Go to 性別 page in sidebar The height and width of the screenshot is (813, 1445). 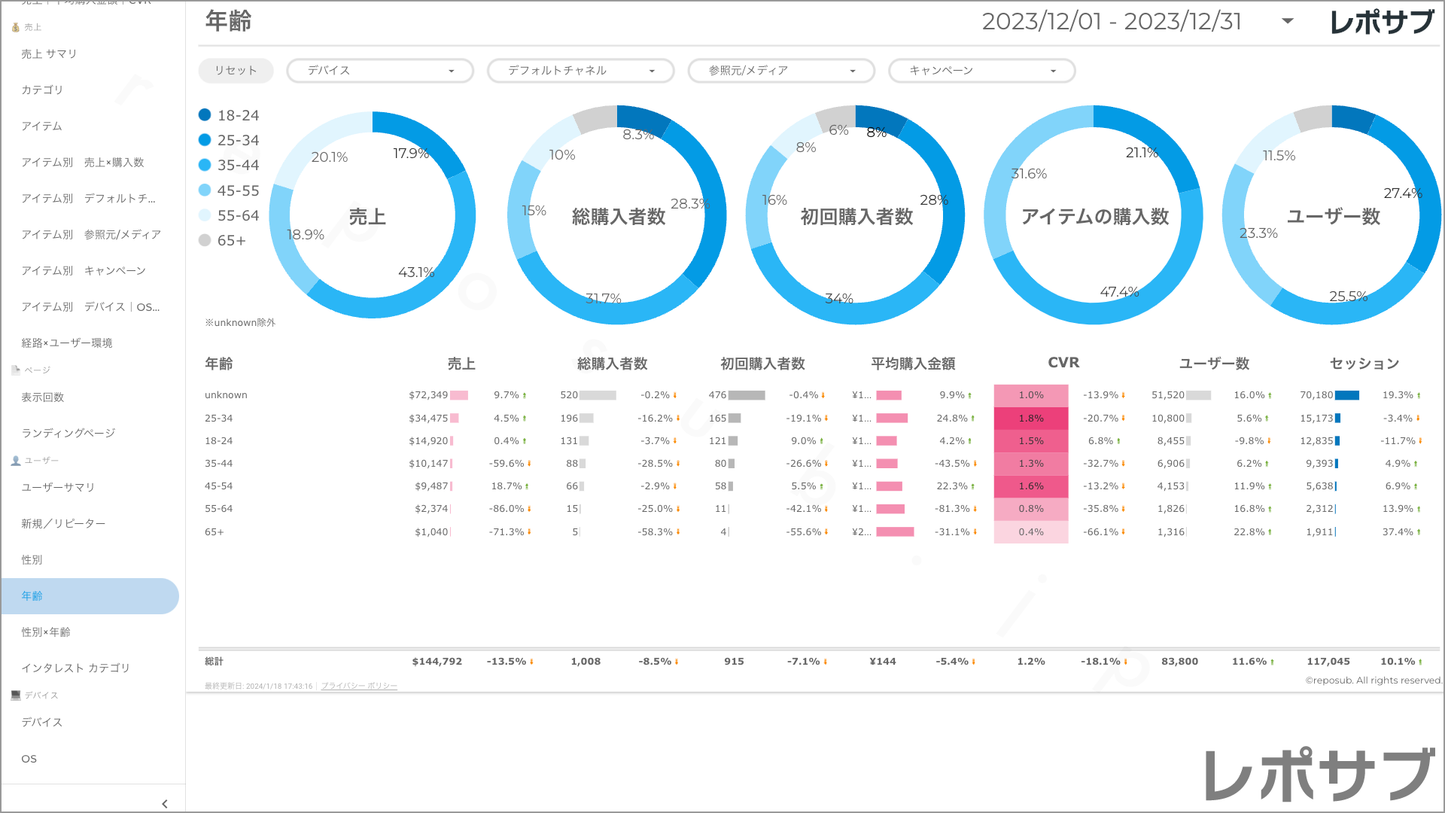(x=32, y=560)
